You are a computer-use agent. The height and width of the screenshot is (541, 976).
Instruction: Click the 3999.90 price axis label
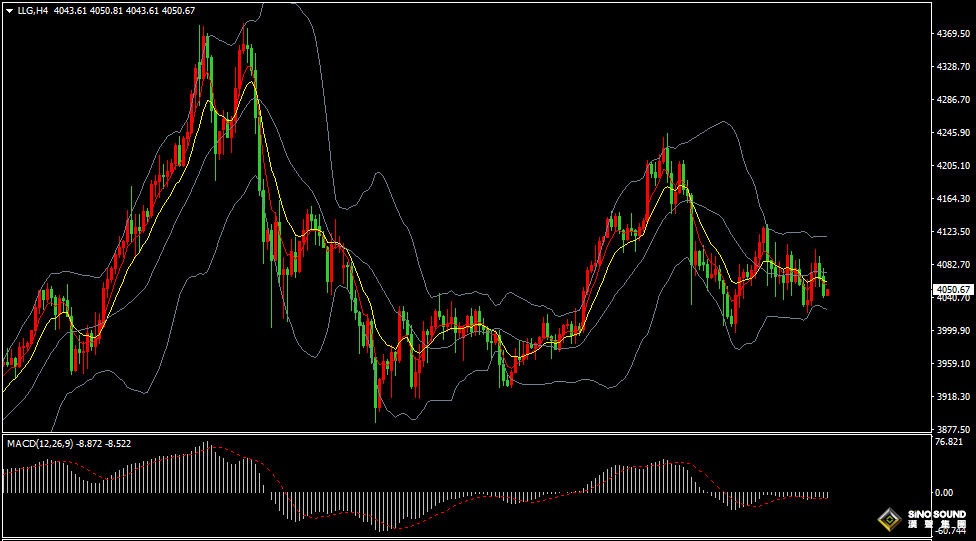pos(952,331)
